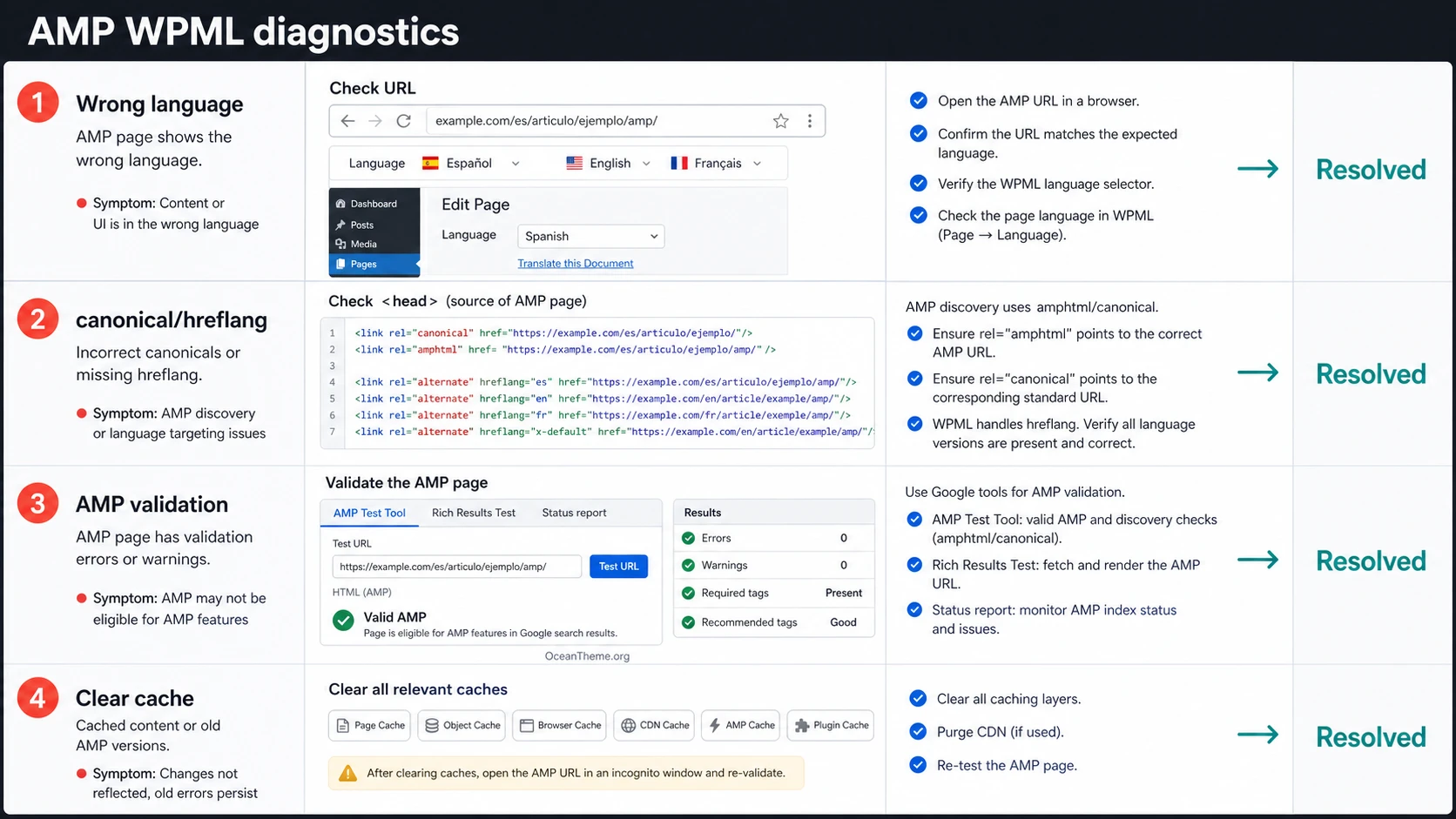The image size is (1456, 819).
Task: Click the Test URL input field
Action: 456,567
